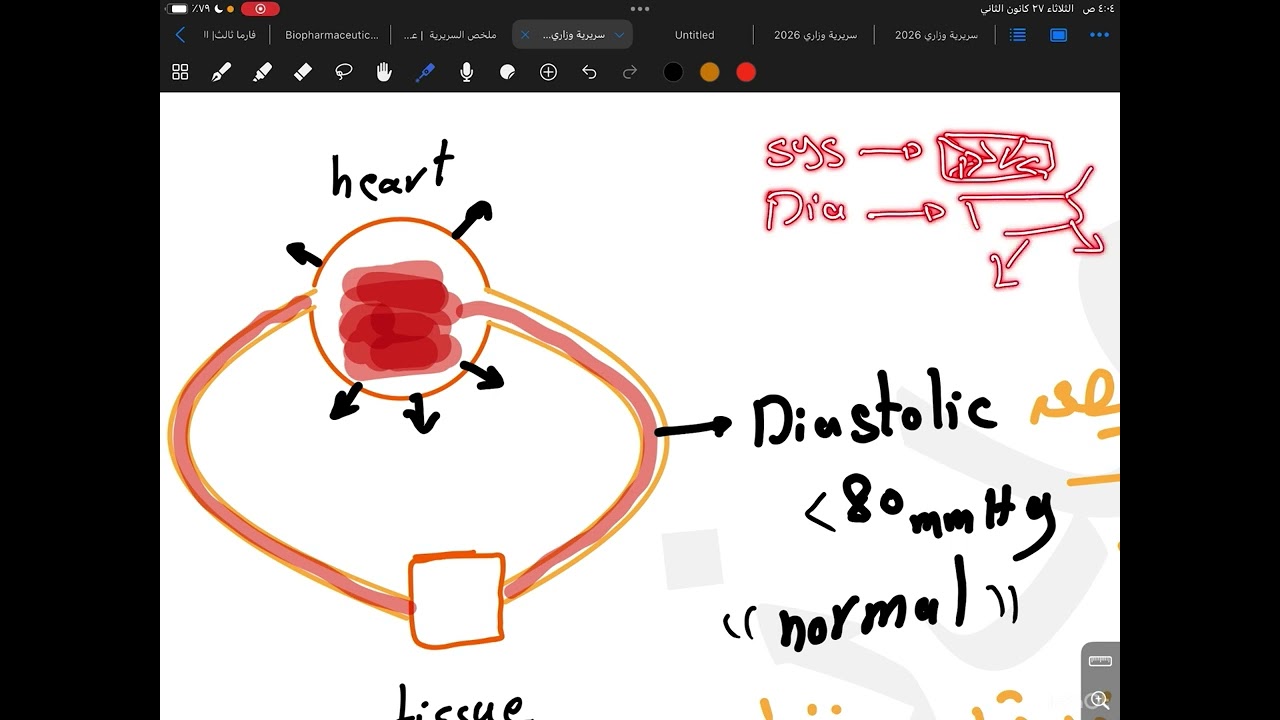The image size is (1280, 720).
Task: Activate the blue laser pointer tool
Action: pyautogui.click(x=425, y=72)
